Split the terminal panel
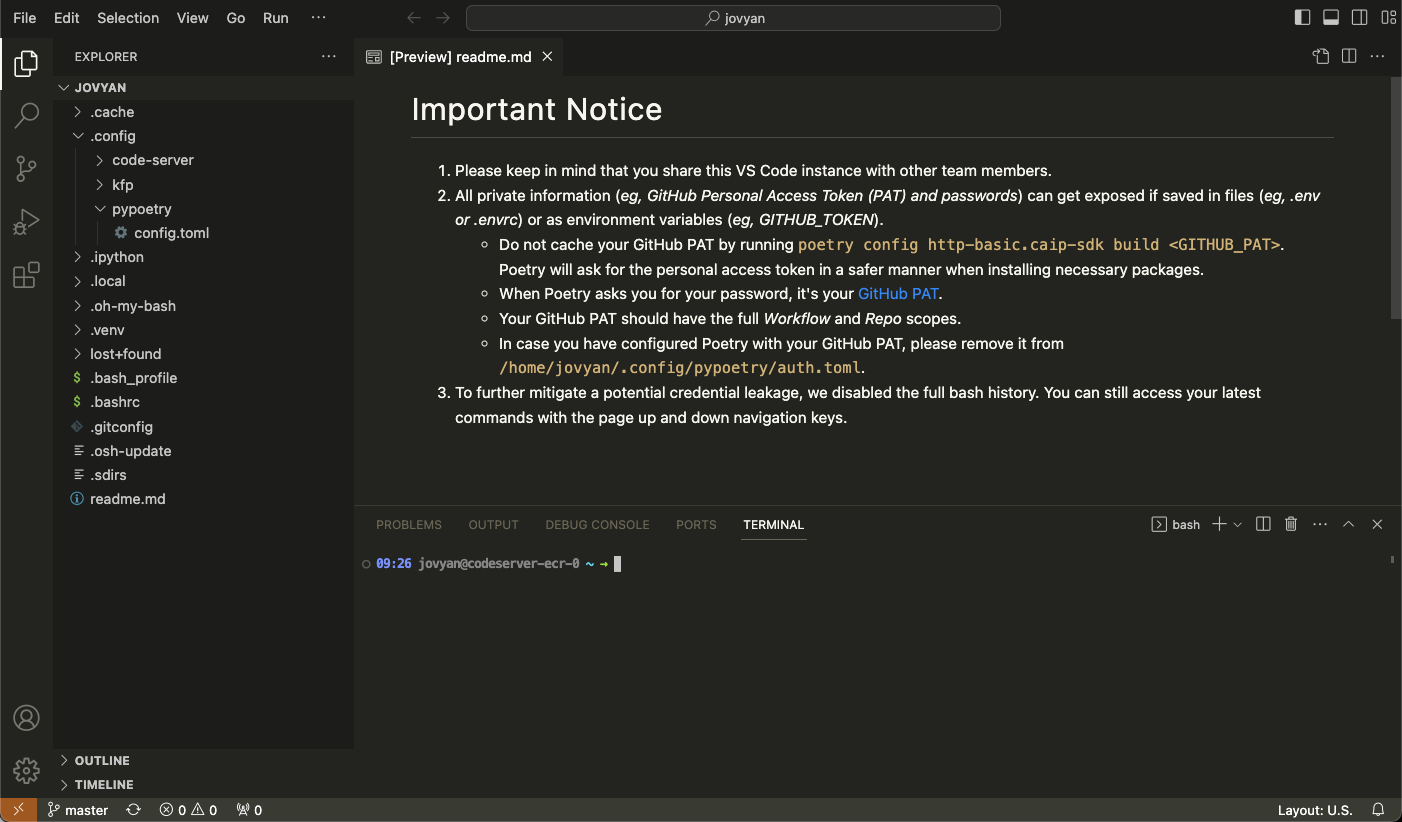Screen dimensions: 1402x822 [1263, 524]
